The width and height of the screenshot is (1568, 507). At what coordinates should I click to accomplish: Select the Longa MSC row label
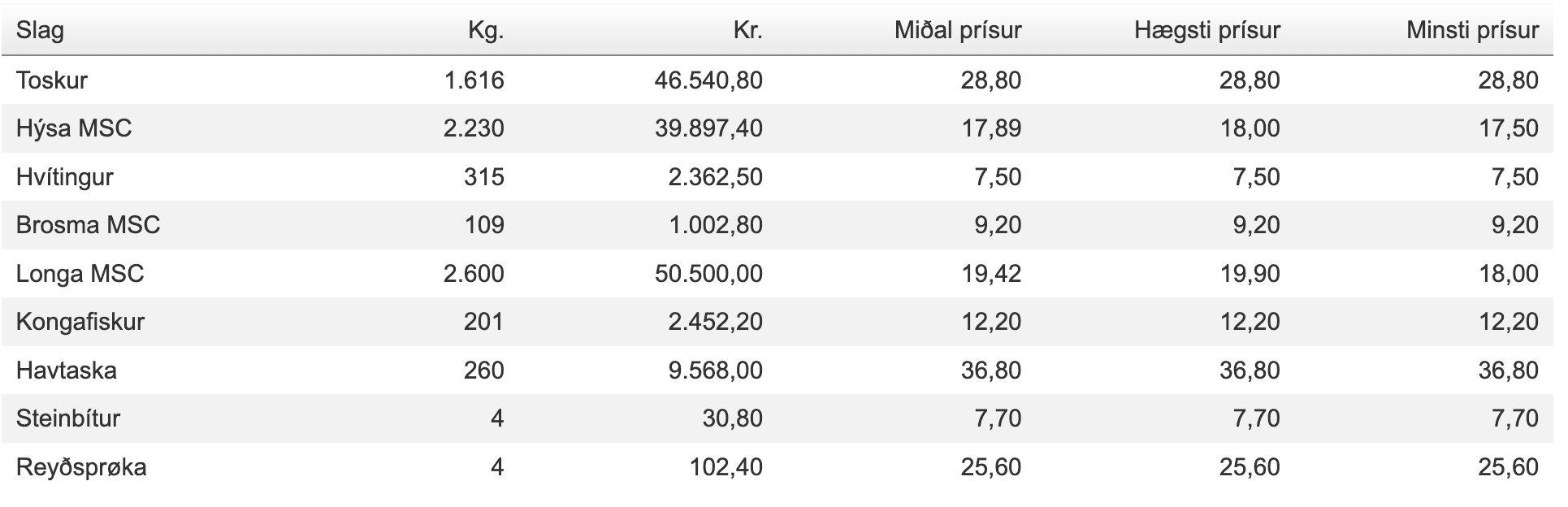(x=80, y=274)
